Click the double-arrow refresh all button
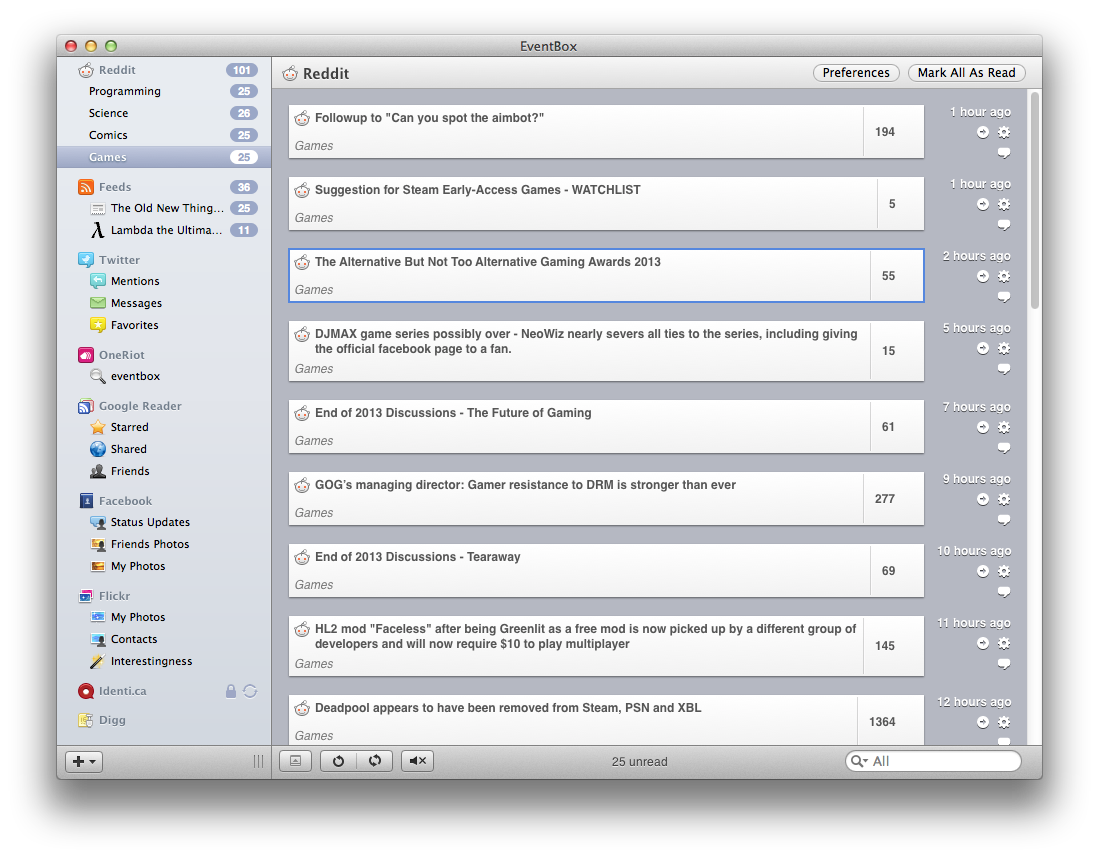Viewport: 1099px width, 858px height. pyautogui.click(x=375, y=761)
